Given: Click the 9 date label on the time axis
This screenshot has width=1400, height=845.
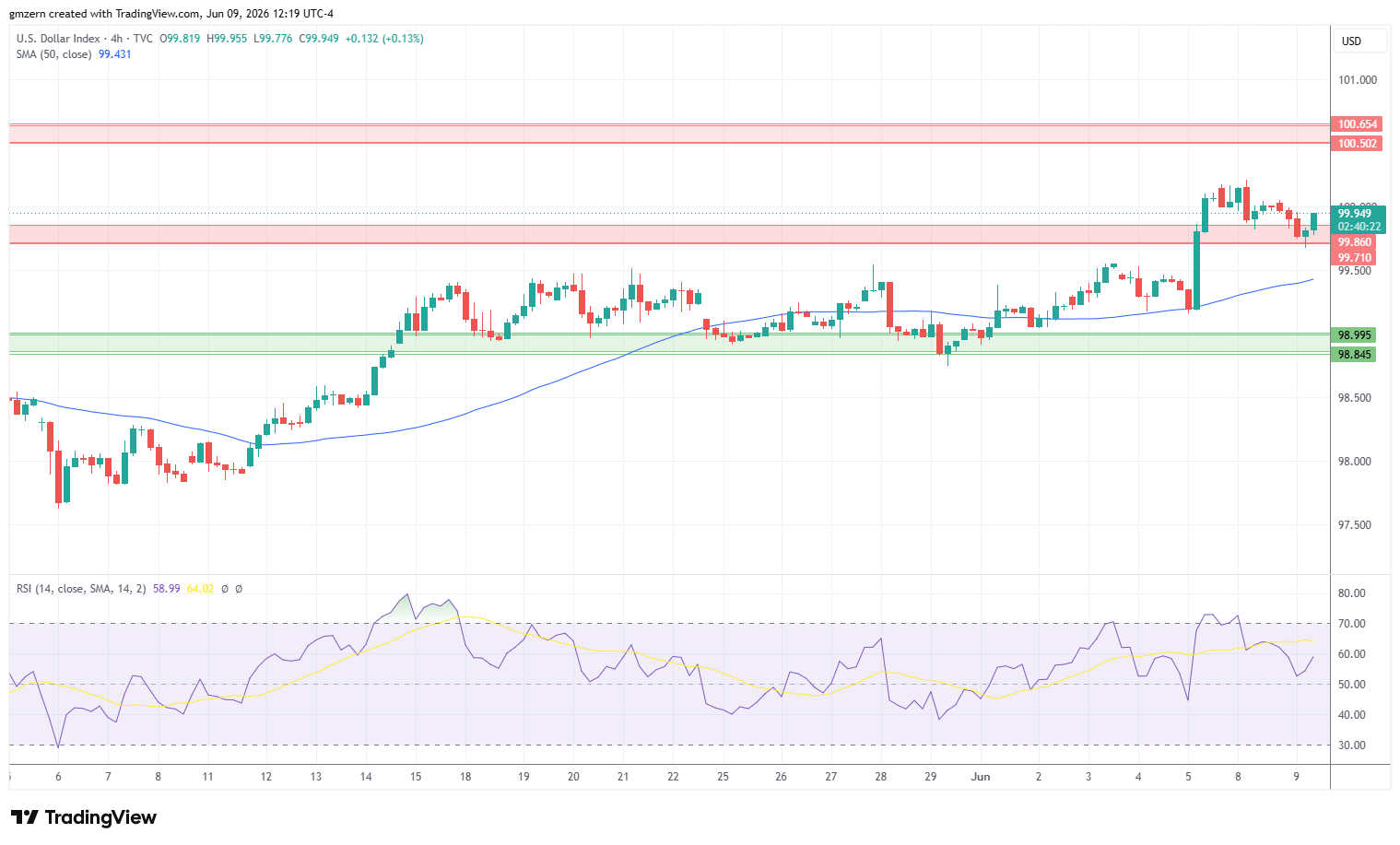Looking at the screenshot, I should (1296, 777).
